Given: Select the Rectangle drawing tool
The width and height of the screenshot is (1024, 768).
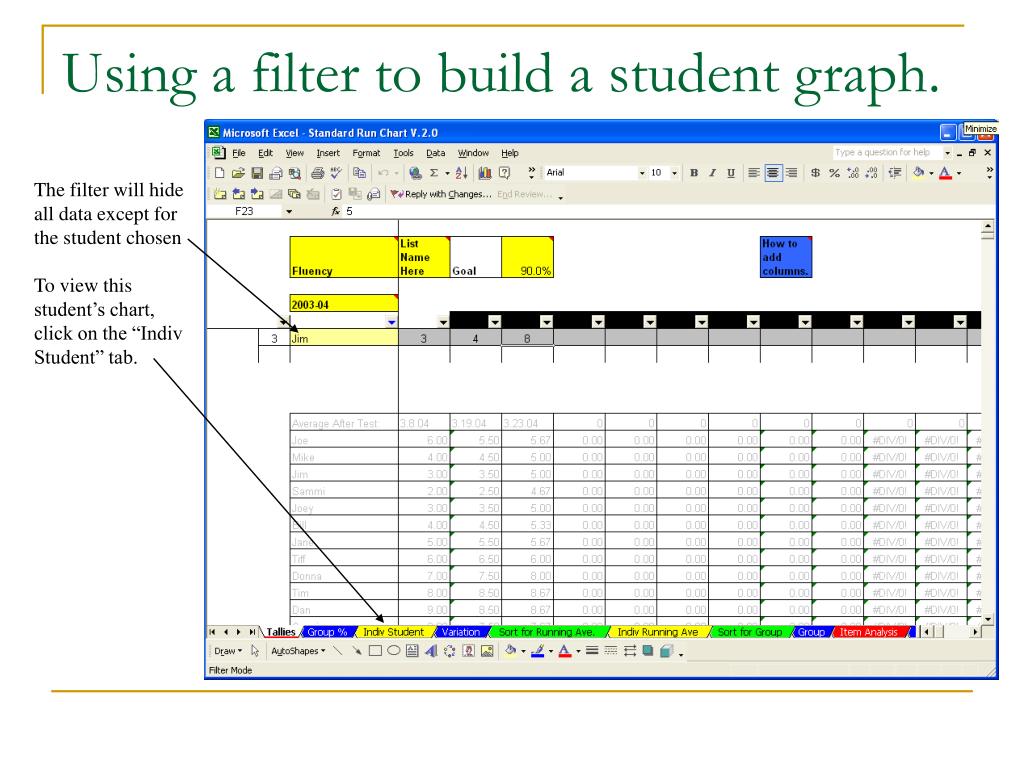Looking at the screenshot, I should pos(375,651).
